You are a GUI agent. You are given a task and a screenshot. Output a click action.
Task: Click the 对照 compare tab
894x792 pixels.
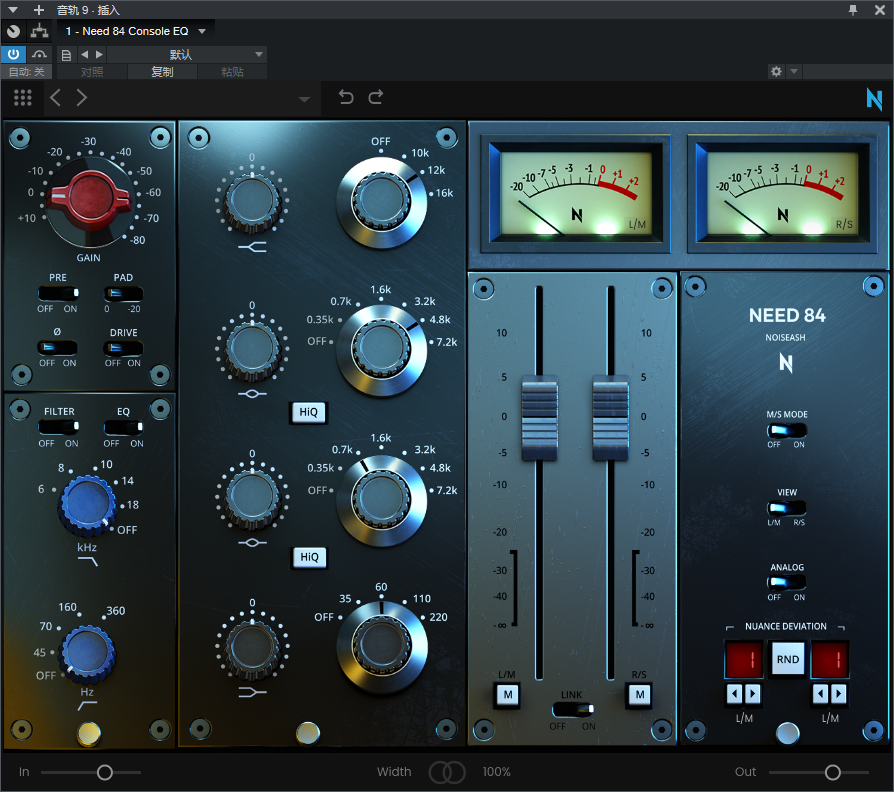[92, 72]
